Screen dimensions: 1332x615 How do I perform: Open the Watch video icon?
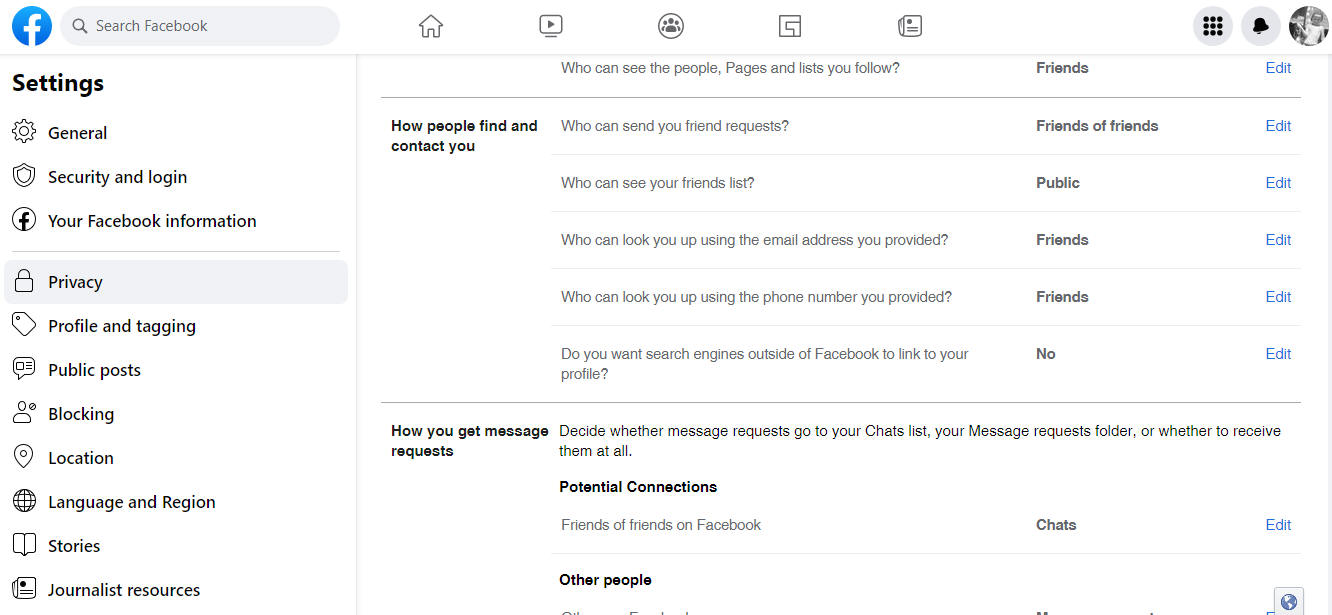[551, 26]
